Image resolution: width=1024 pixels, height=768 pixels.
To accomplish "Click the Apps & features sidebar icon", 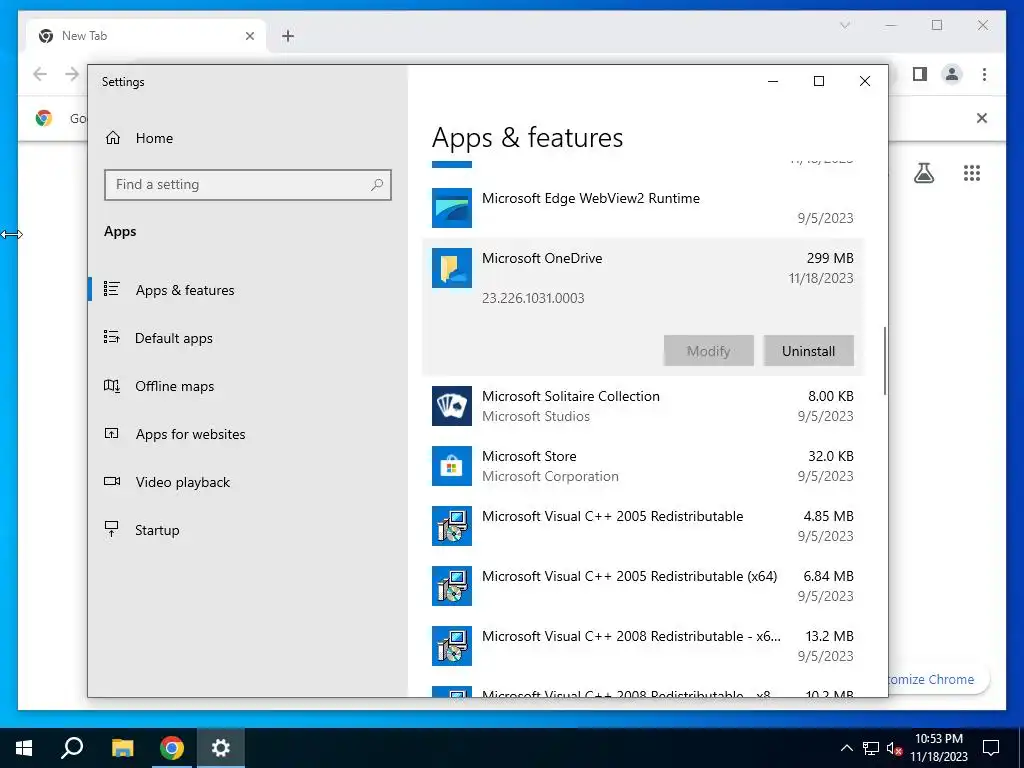I will pos(112,289).
